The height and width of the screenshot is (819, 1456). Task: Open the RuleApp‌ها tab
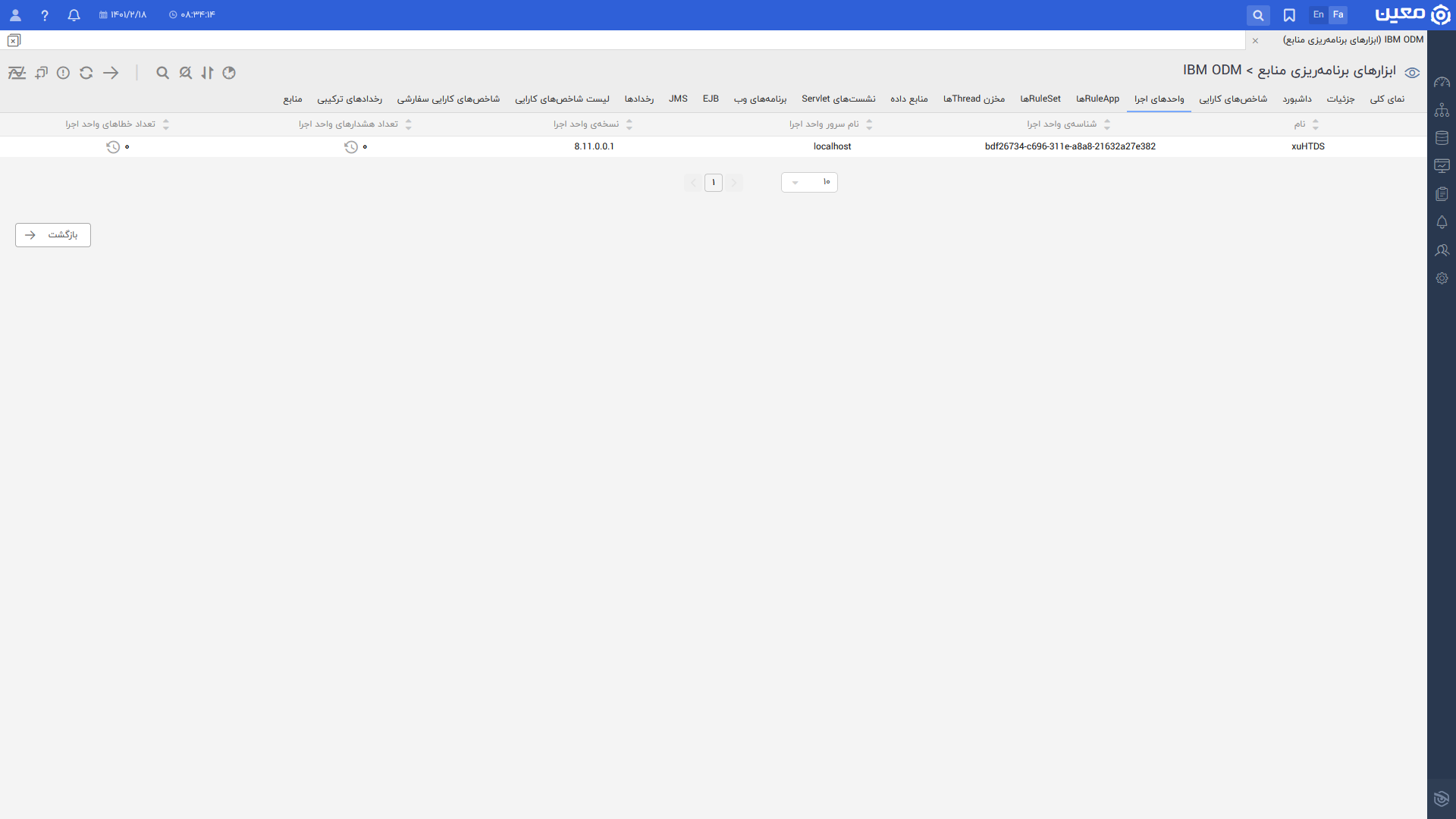[1097, 99]
